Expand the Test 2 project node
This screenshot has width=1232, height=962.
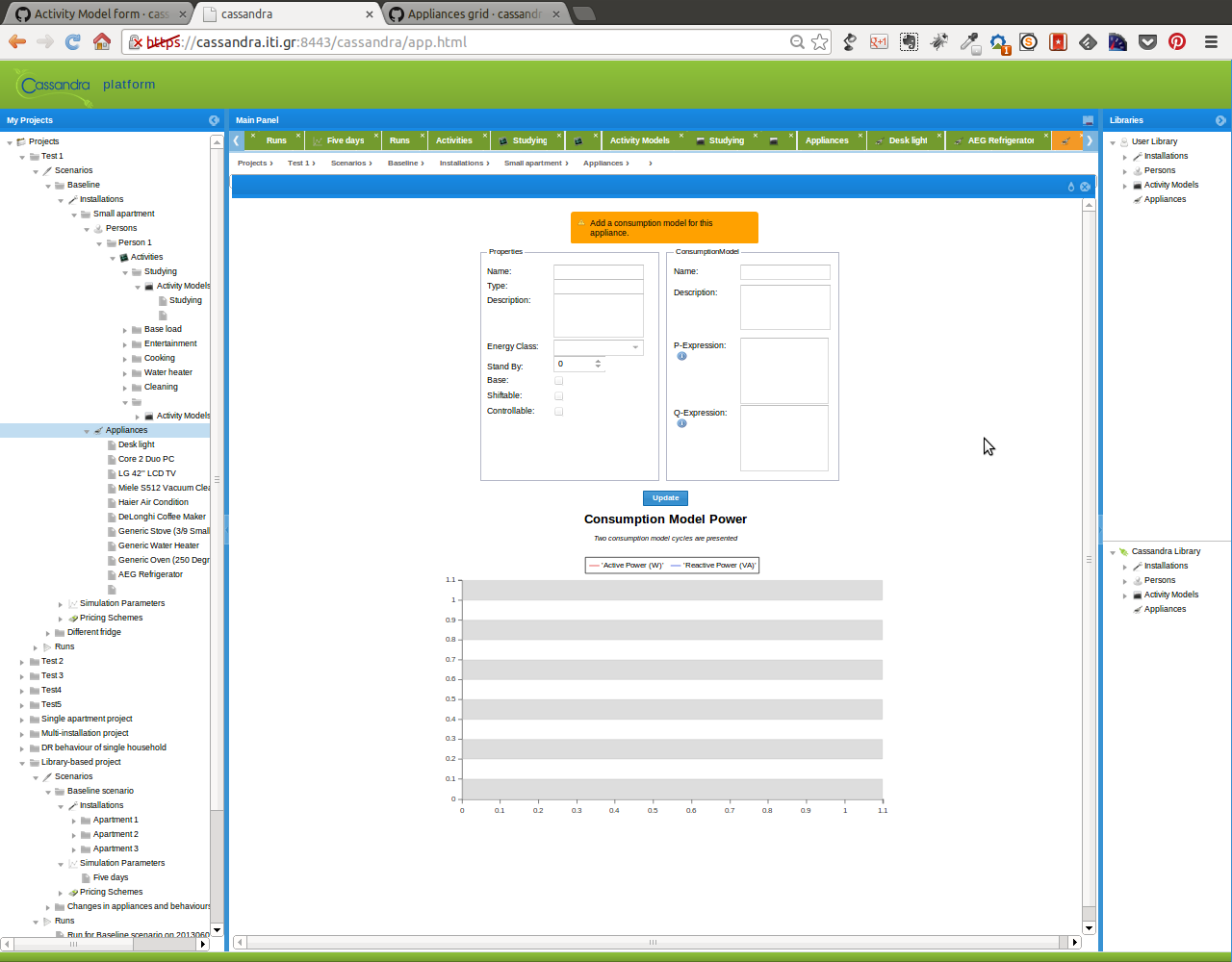pos(21,661)
